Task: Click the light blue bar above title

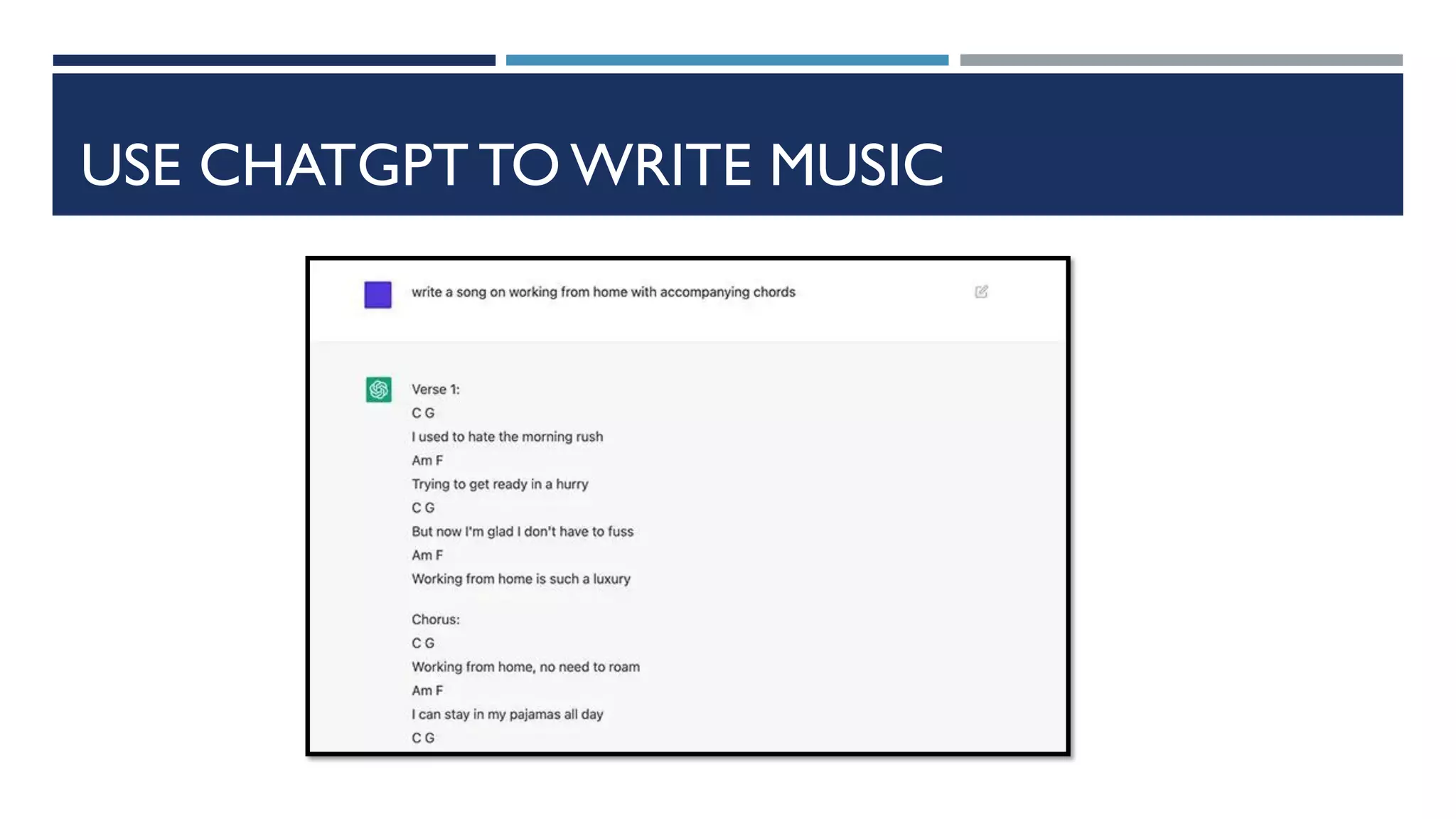Action: coord(727,60)
